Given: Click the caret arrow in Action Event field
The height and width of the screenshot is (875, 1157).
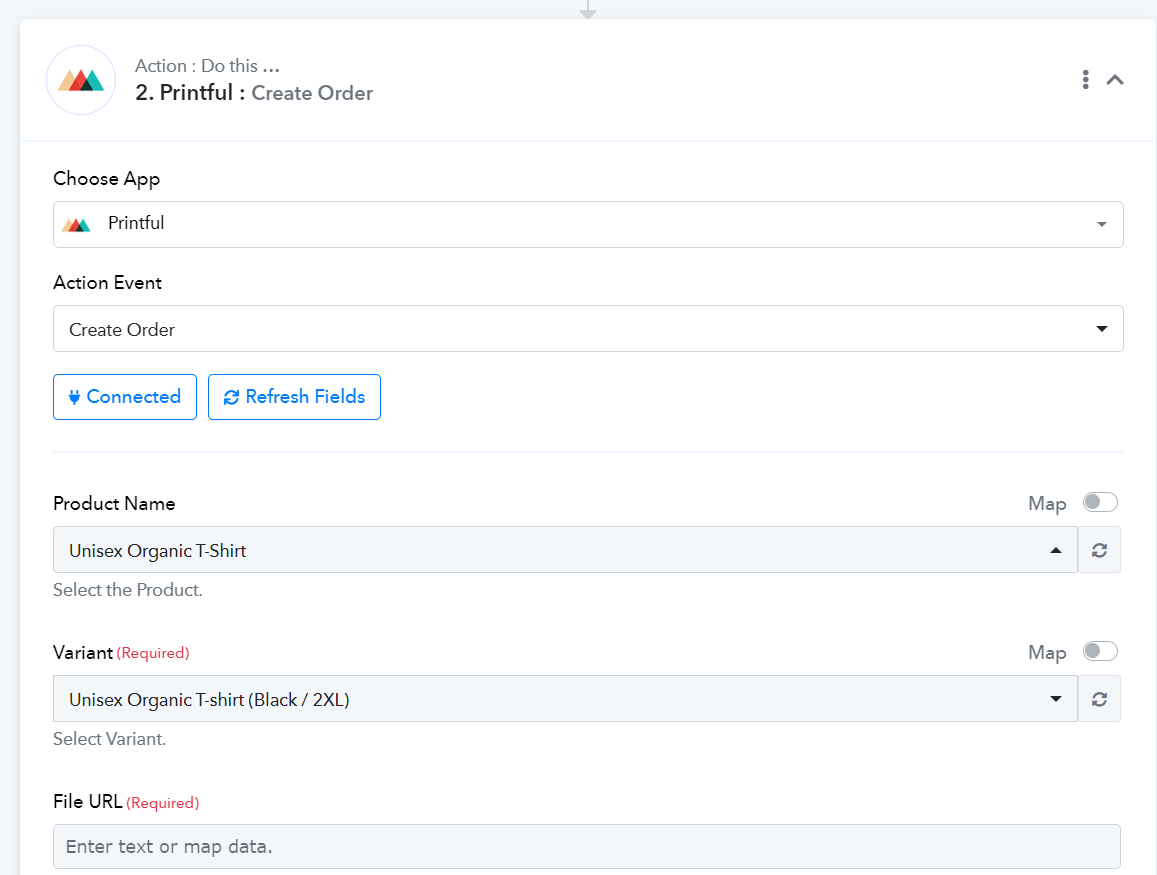Looking at the screenshot, I should point(1101,329).
